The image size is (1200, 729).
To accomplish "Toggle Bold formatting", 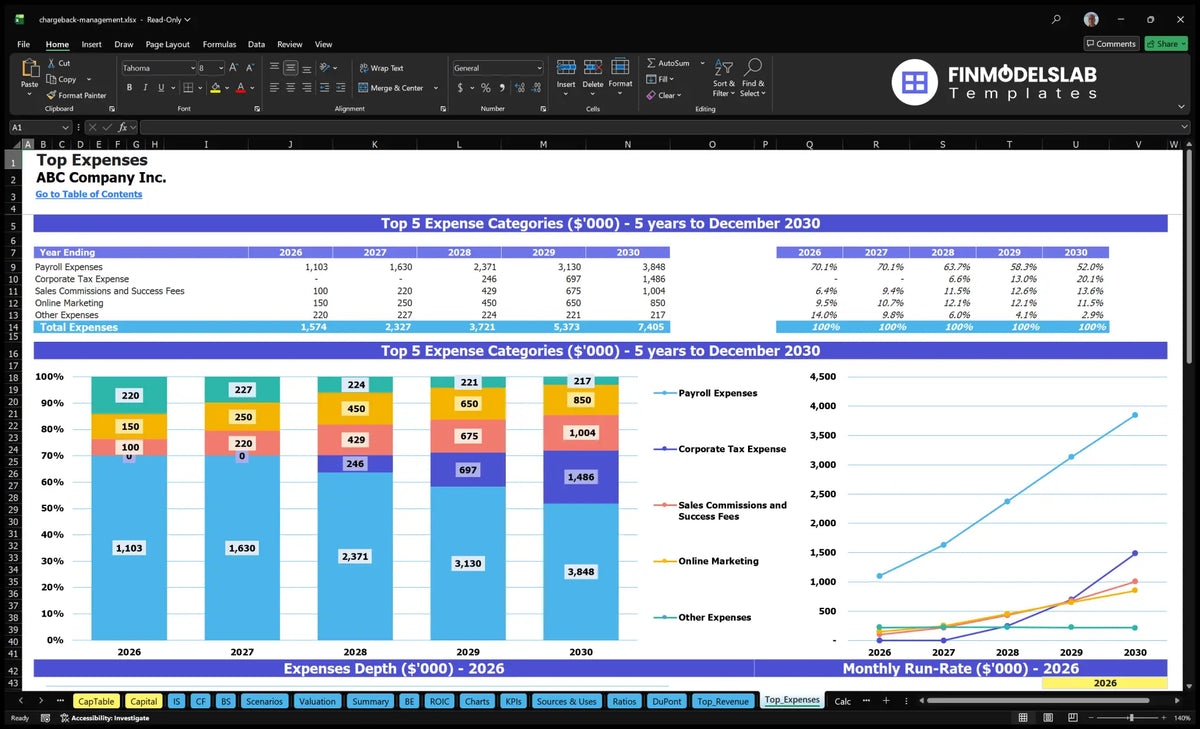I will point(130,88).
